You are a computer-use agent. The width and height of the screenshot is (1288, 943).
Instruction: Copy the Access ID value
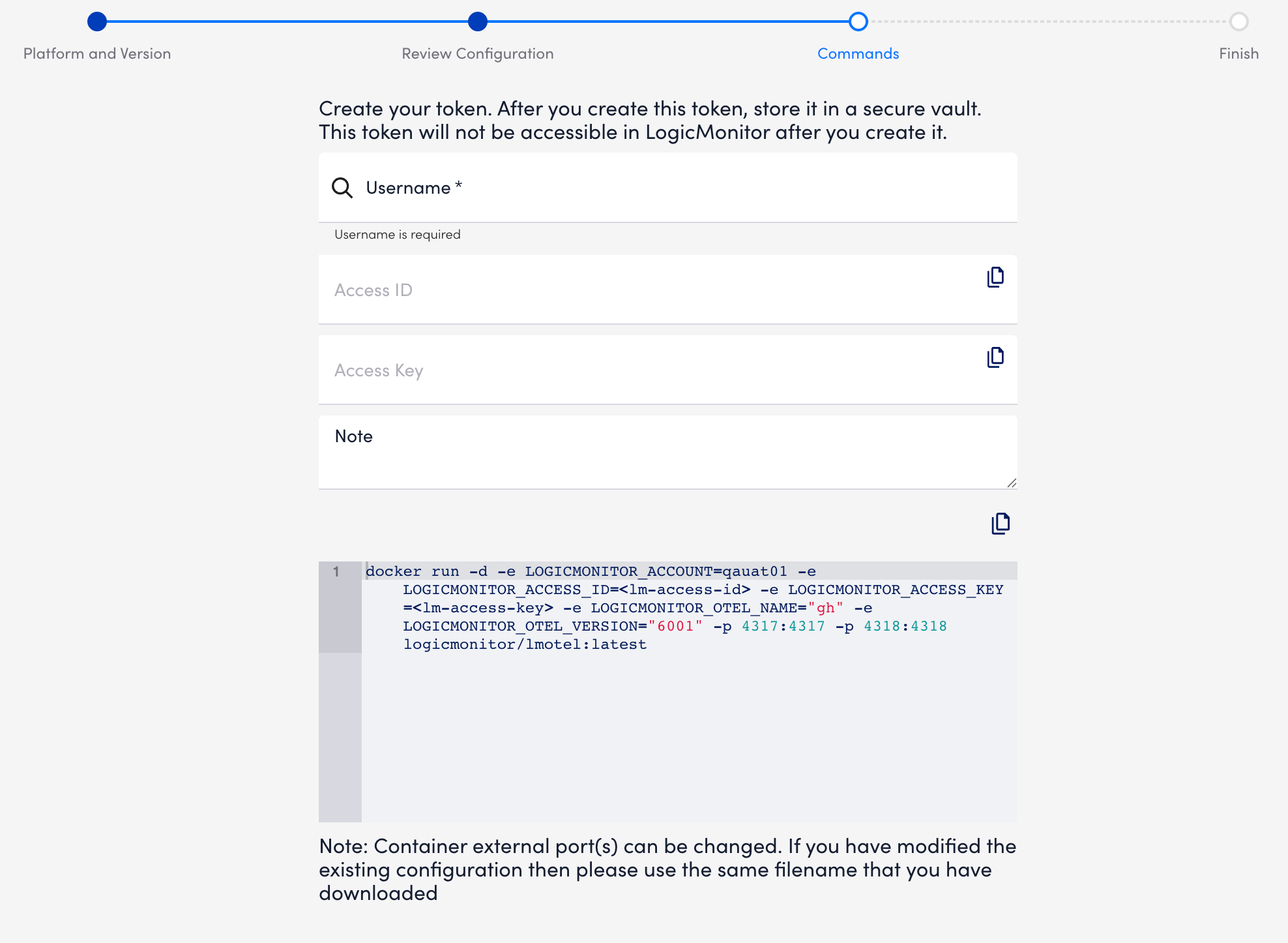(995, 277)
